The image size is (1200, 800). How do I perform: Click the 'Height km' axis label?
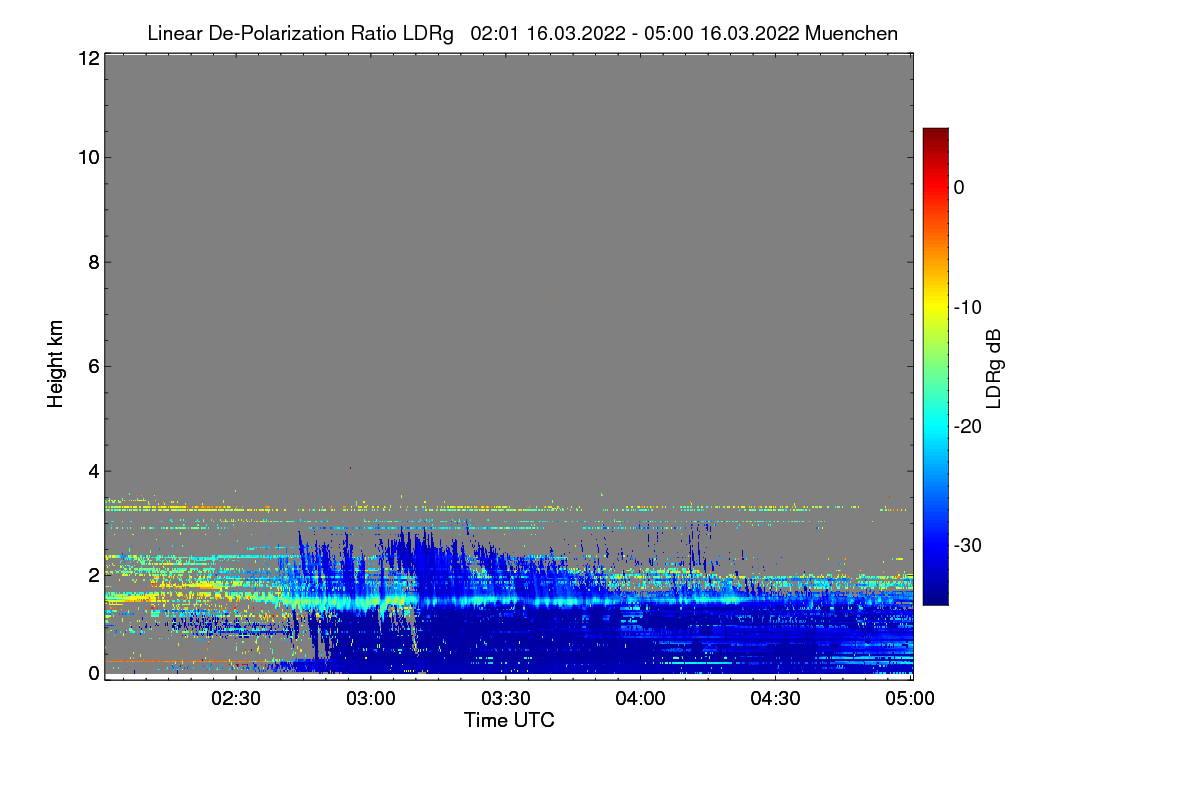coord(56,365)
